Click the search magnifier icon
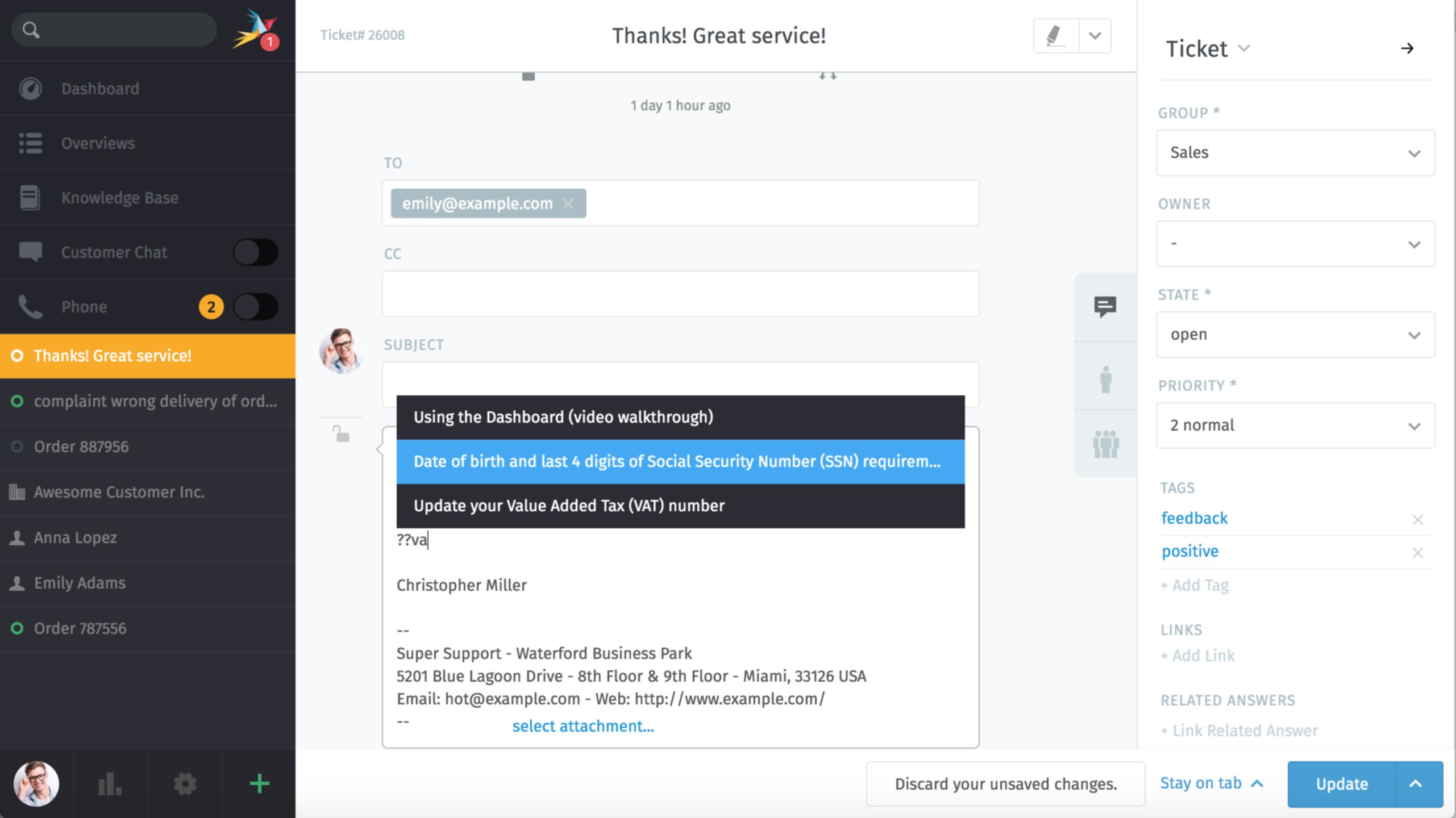The image size is (1456, 818). (x=31, y=30)
